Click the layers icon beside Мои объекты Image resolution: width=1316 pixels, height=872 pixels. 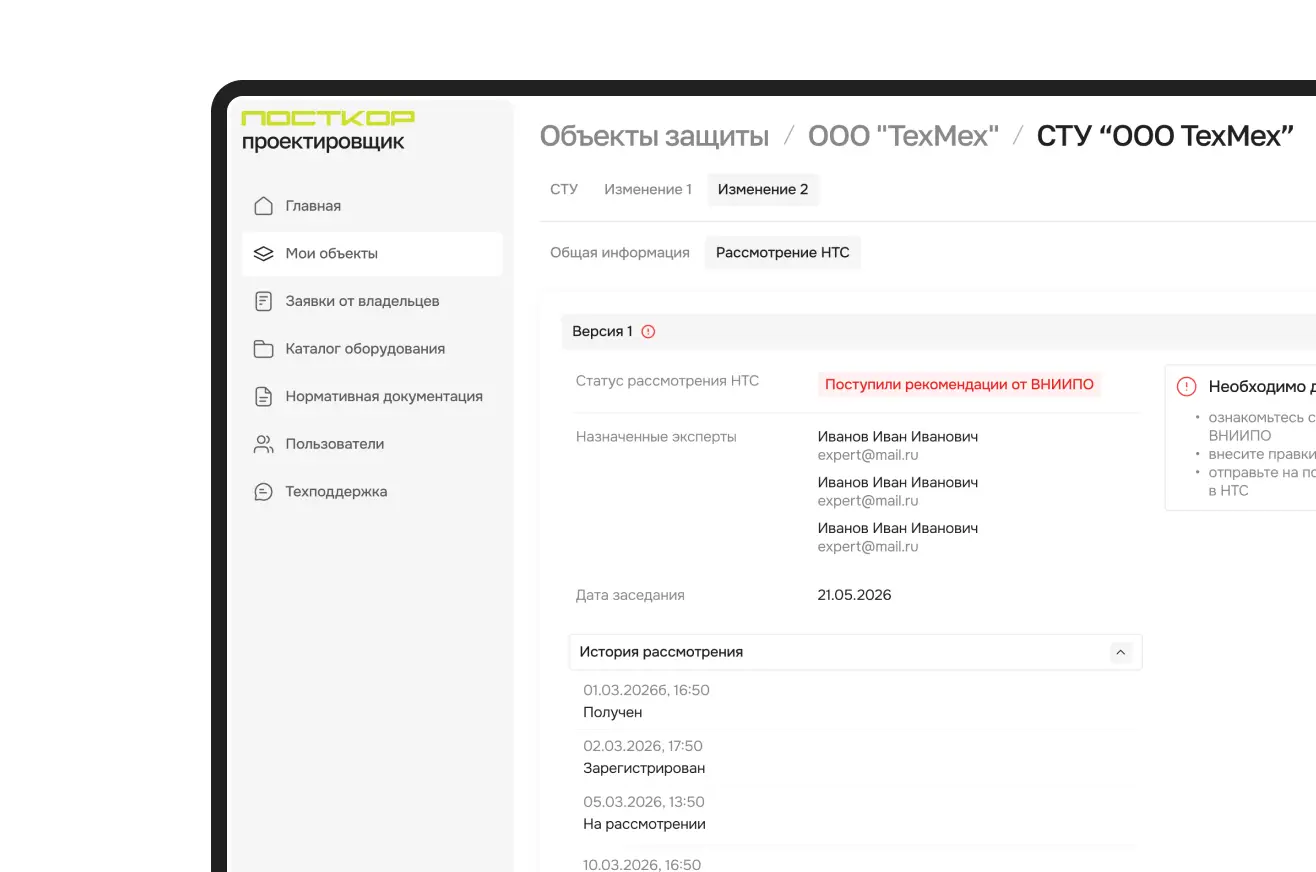[x=263, y=254]
